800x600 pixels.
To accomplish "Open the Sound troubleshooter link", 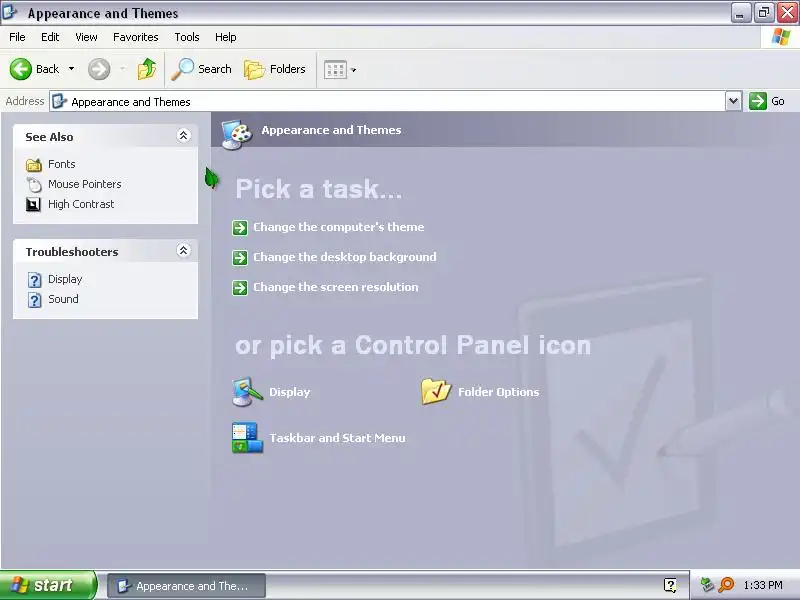I will 63,299.
